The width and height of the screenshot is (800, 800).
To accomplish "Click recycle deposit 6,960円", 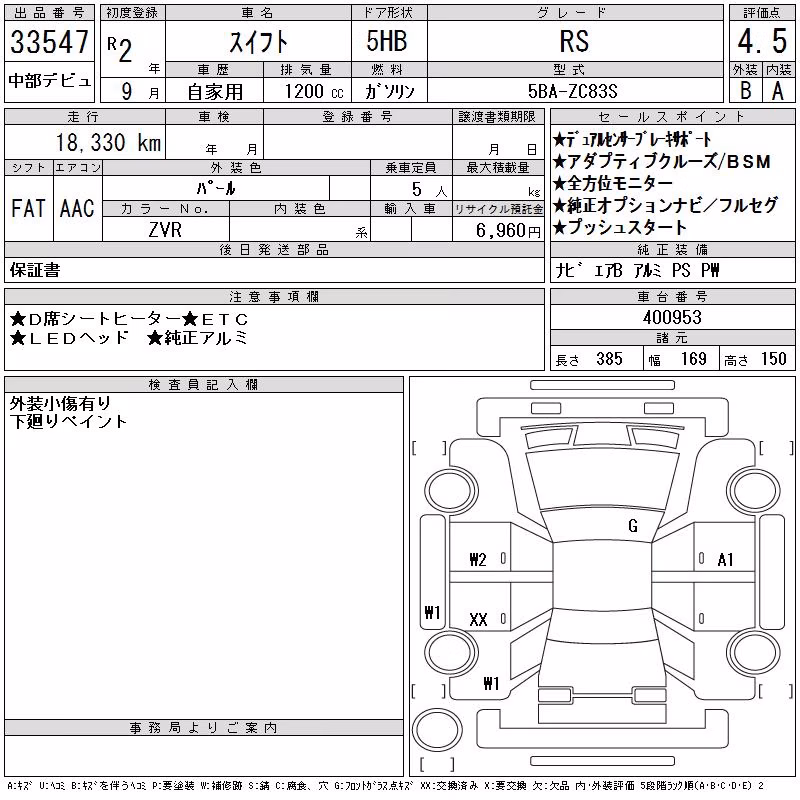I will point(508,230).
